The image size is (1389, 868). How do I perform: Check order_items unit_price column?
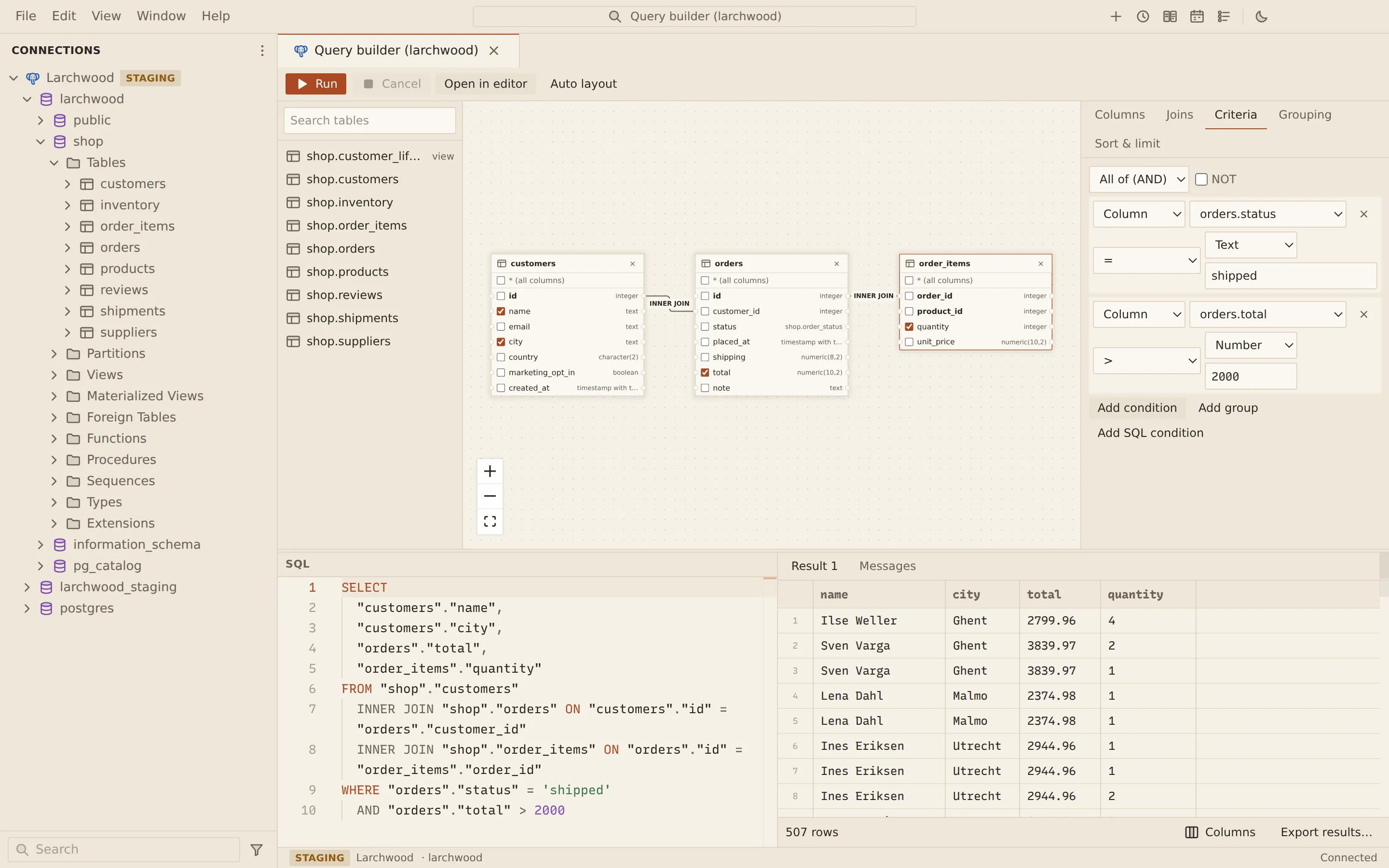909,341
